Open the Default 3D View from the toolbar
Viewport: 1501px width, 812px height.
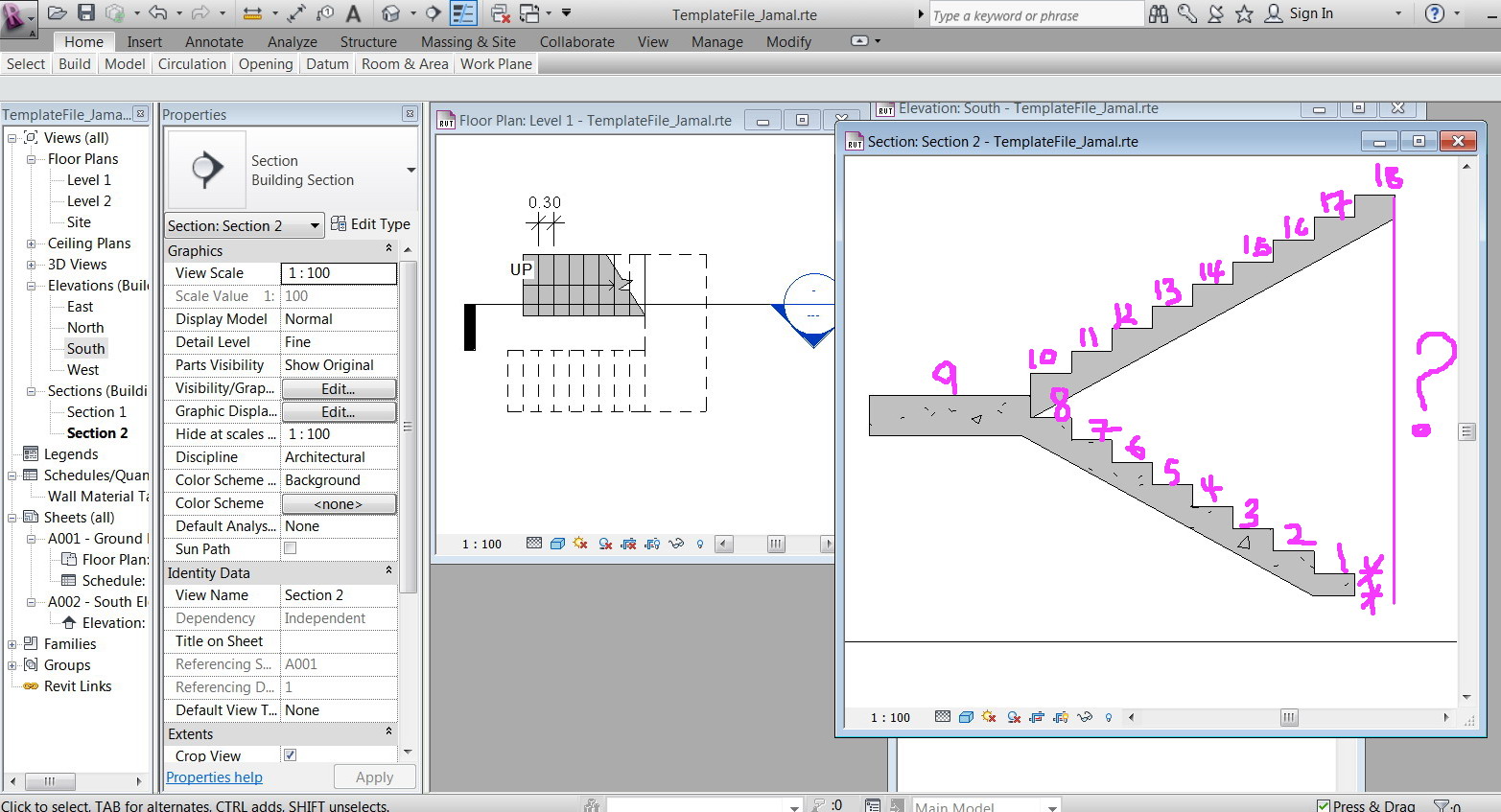tap(392, 12)
